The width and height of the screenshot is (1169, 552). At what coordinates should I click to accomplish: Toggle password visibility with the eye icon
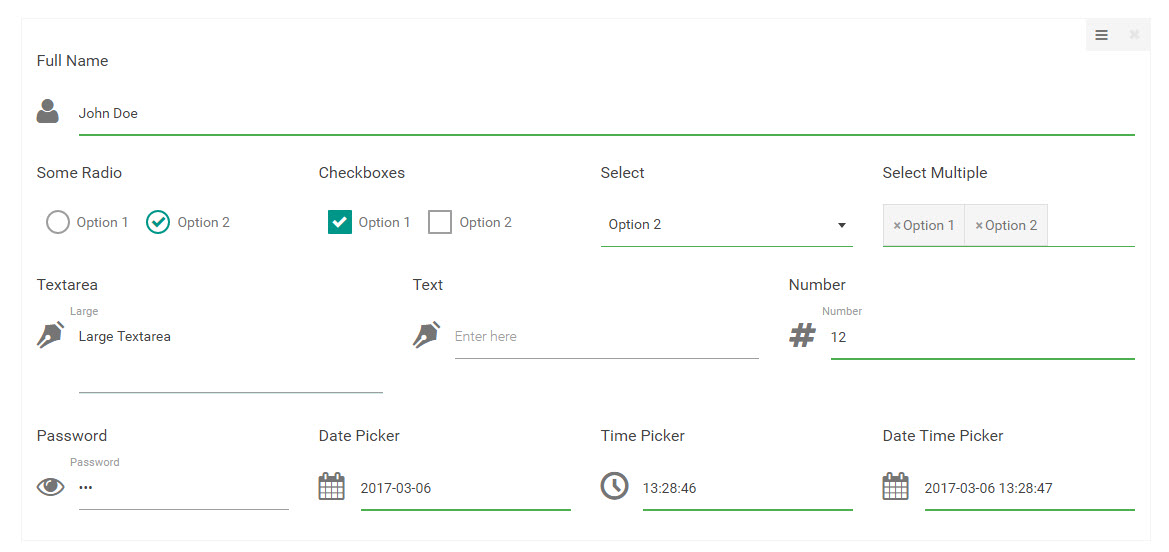[x=51, y=487]
